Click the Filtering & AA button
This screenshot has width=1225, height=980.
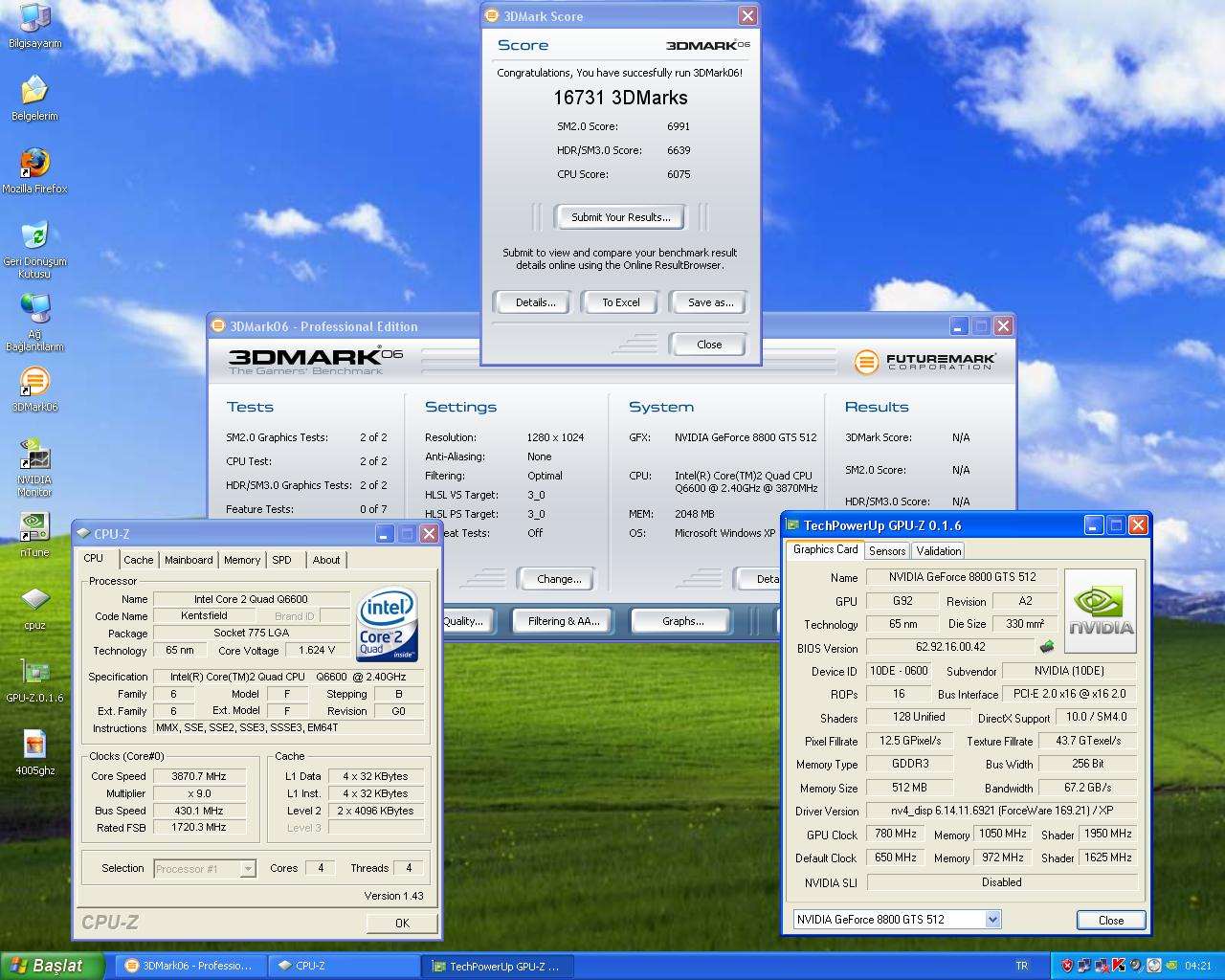click(x=564, y=621)
